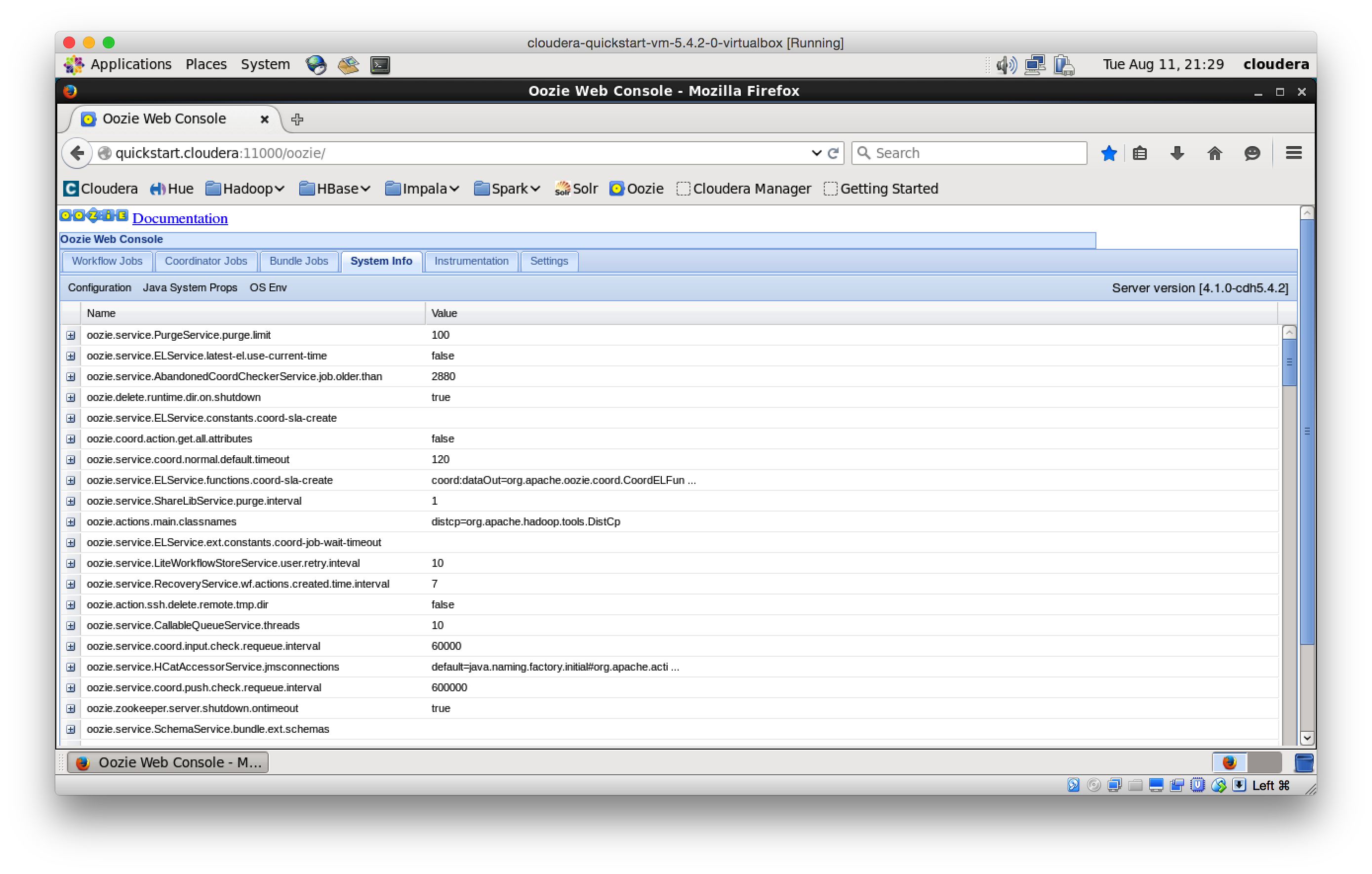The height and width of the screenshot is (874, 1372).
Task: Launch the terminal icon in top panel
Action: (380, 65)
